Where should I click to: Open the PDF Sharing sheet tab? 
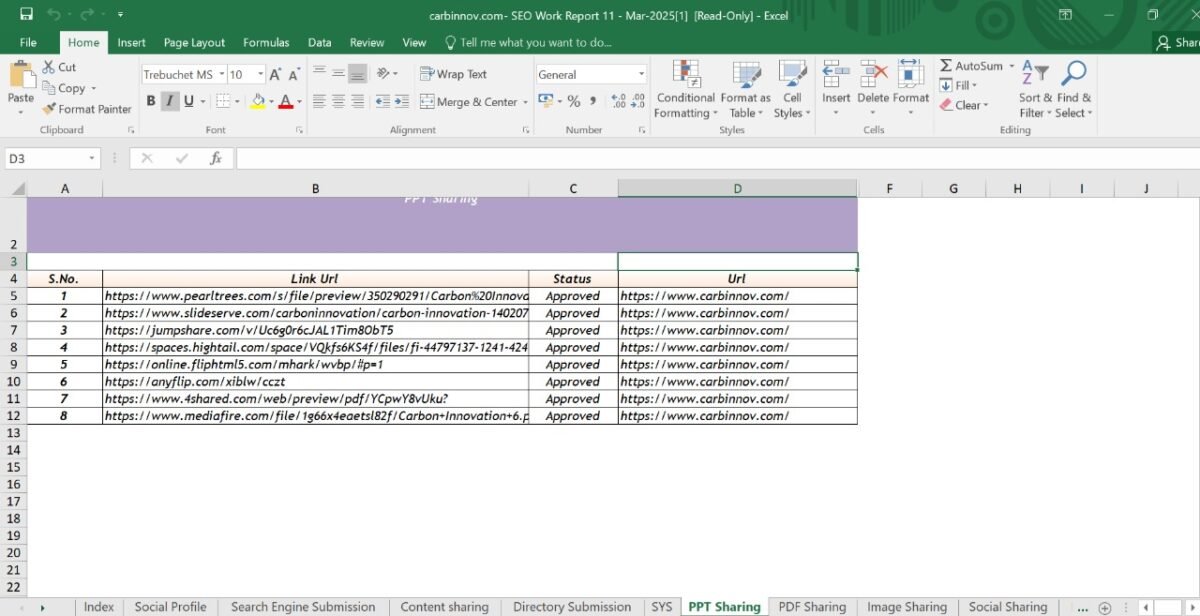(811, 607)
